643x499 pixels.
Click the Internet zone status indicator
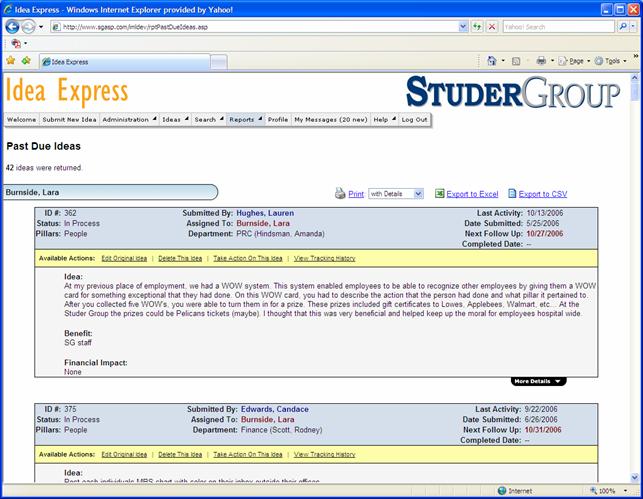click(x=515, y=491)
